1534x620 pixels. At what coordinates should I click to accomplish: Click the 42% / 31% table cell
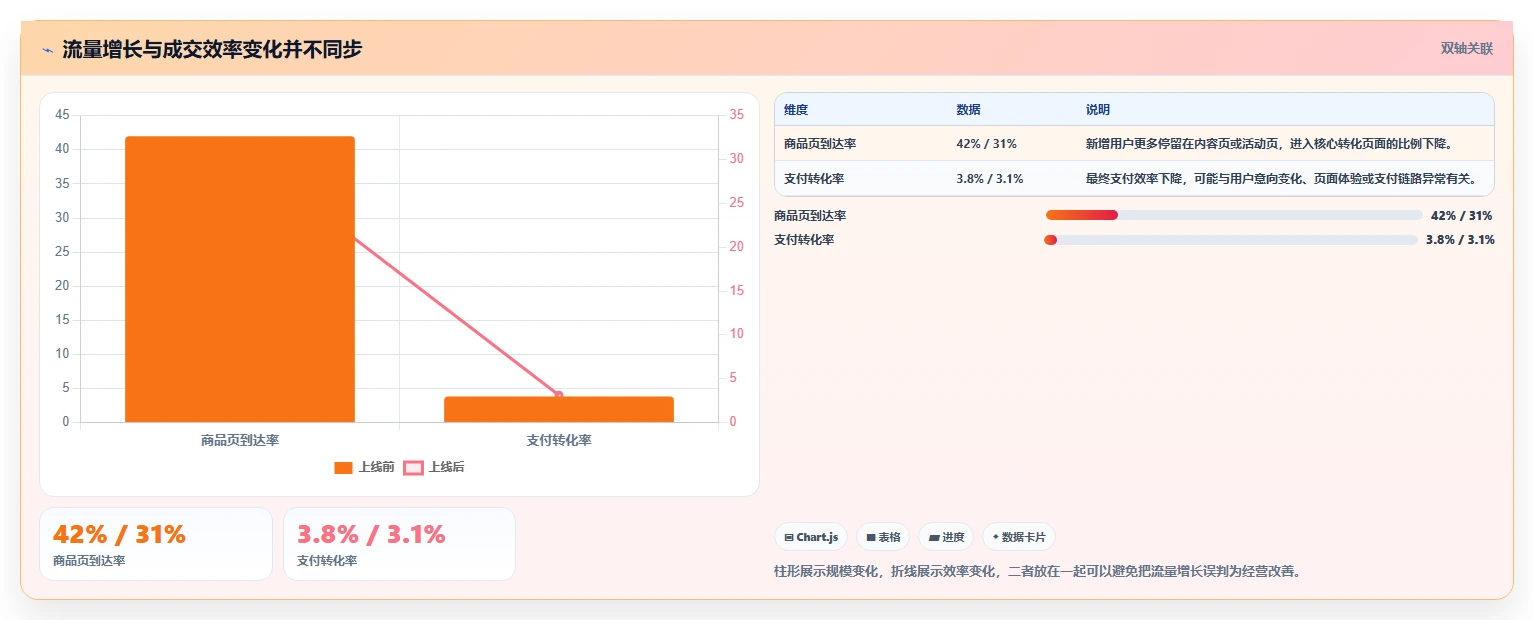[x=986, y=144]
